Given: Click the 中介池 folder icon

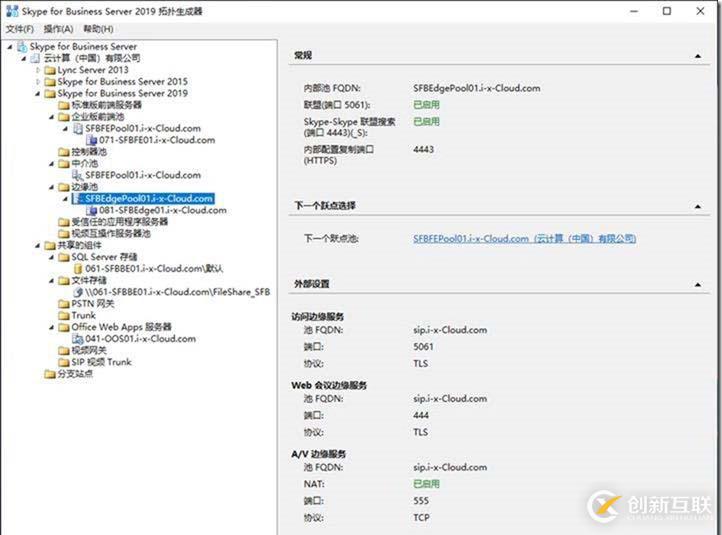Looking at the screenshot, I should pos(64,163).
